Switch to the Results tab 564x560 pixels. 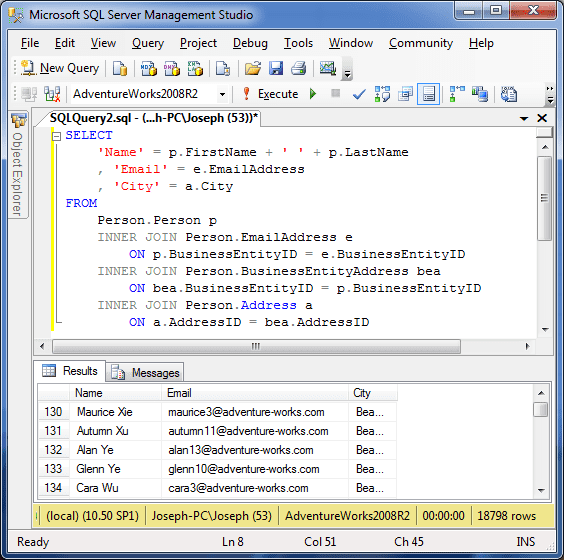pyautogui.click(x=70, y=371)
